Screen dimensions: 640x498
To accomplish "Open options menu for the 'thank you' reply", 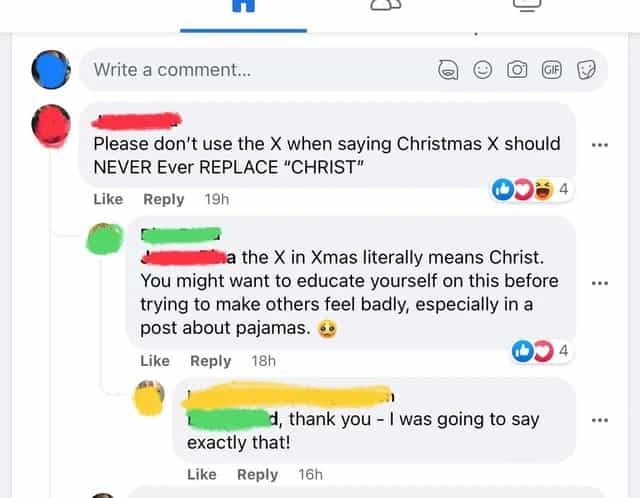I will (600, 420).
